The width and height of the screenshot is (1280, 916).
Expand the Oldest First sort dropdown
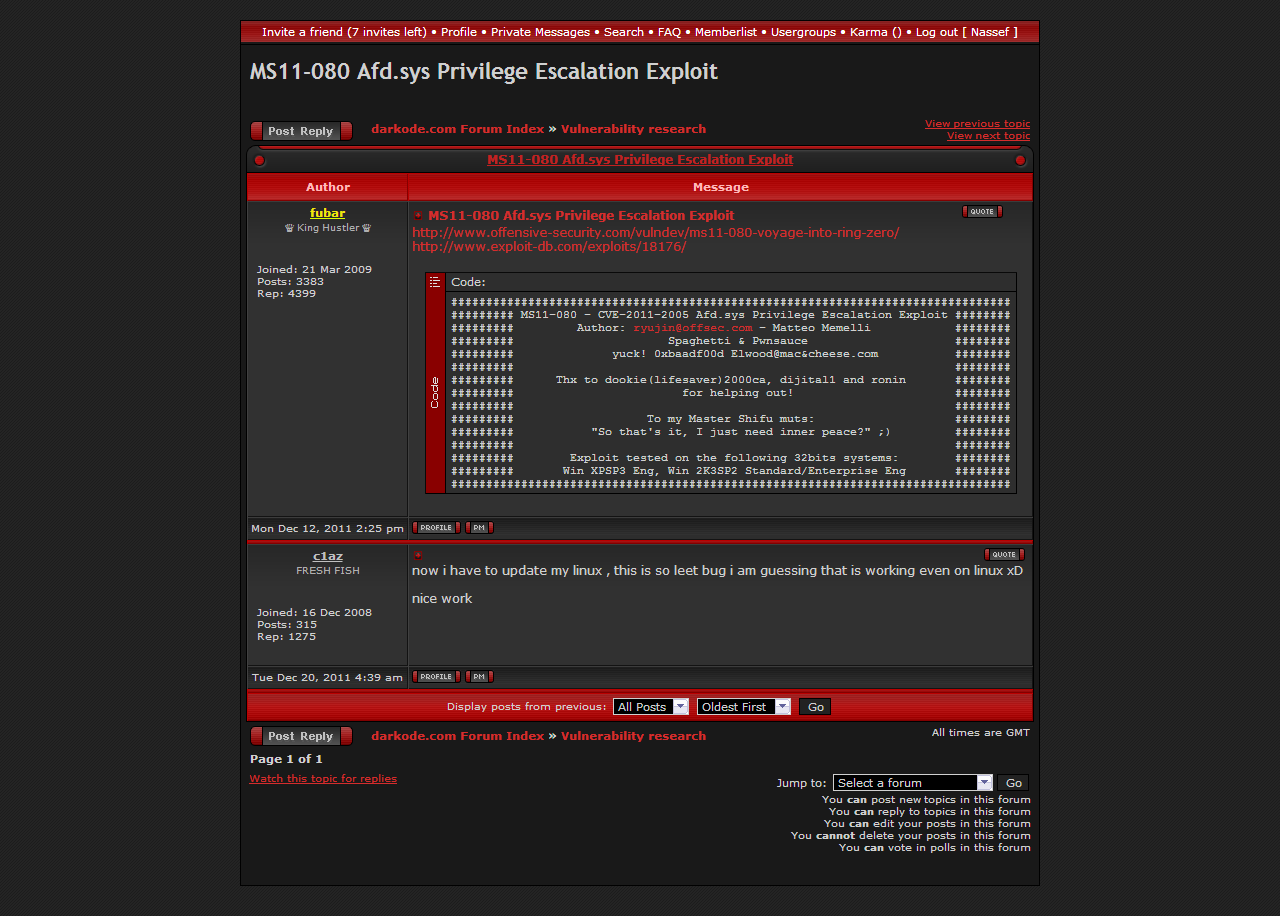743,707
